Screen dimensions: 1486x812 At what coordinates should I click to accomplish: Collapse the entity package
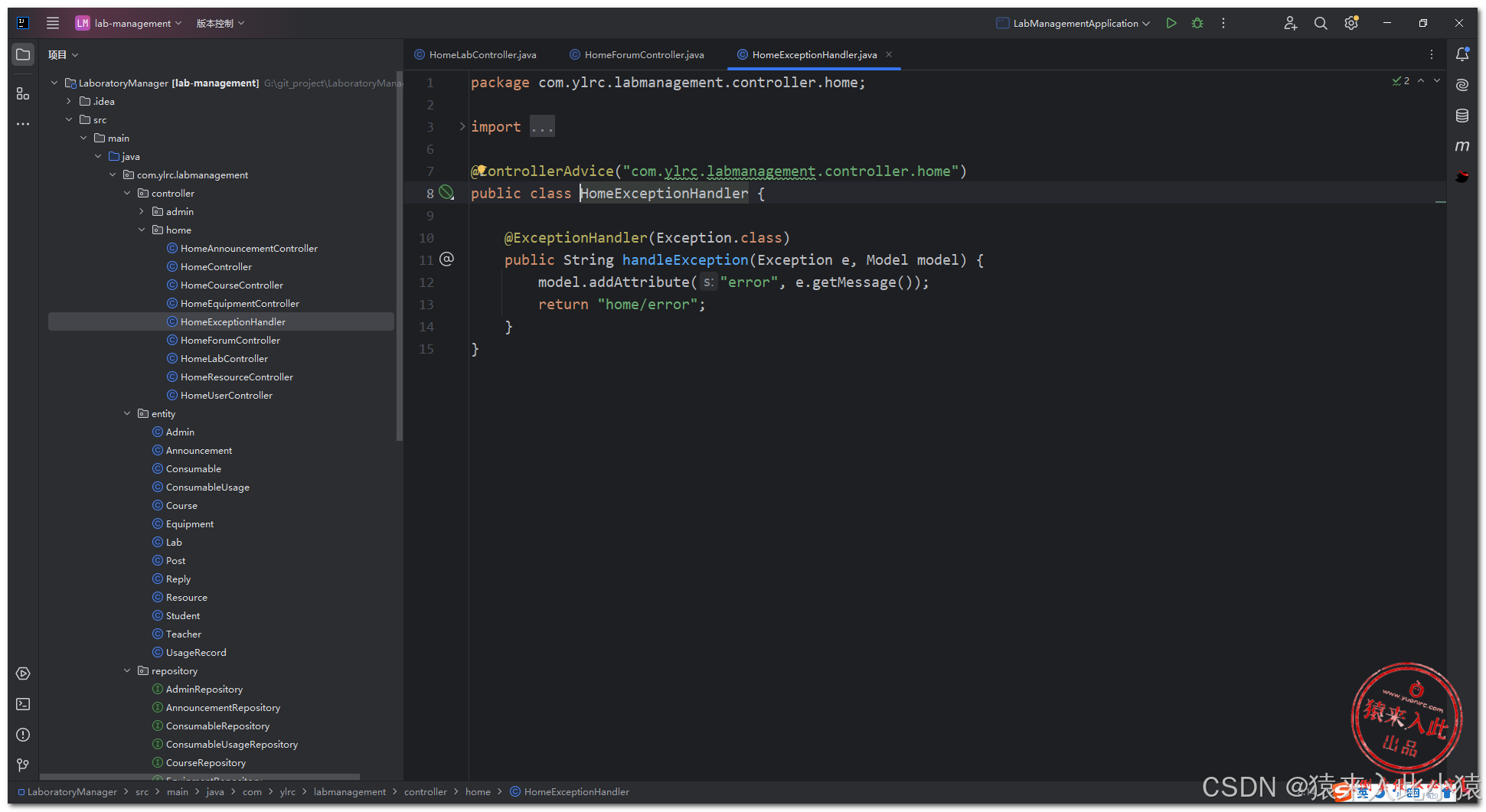point(127,413)
